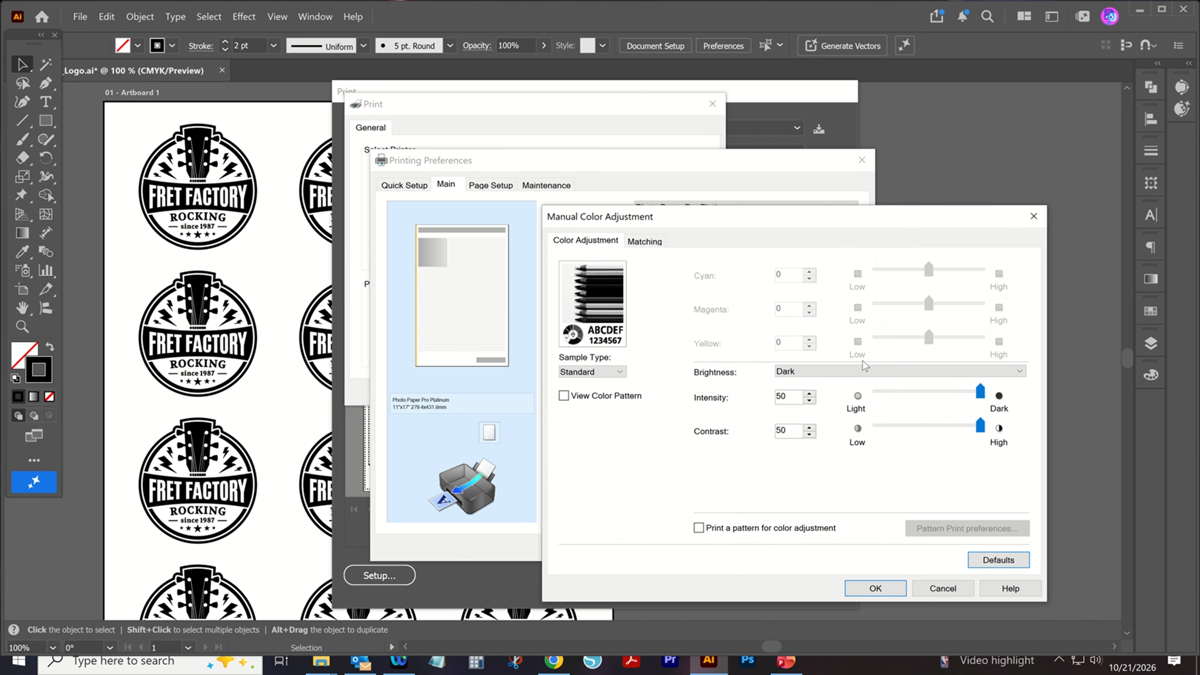The height and width of the screenshot is (675, 1200).
Task: Open the Brightness Dark dropdown
Action: coord(900,371)
